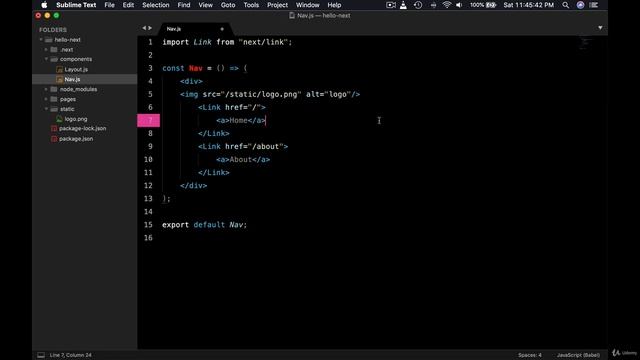Collapse the hello-next root folder
Viewport: 640px width, 360px height.
(41, 40)
